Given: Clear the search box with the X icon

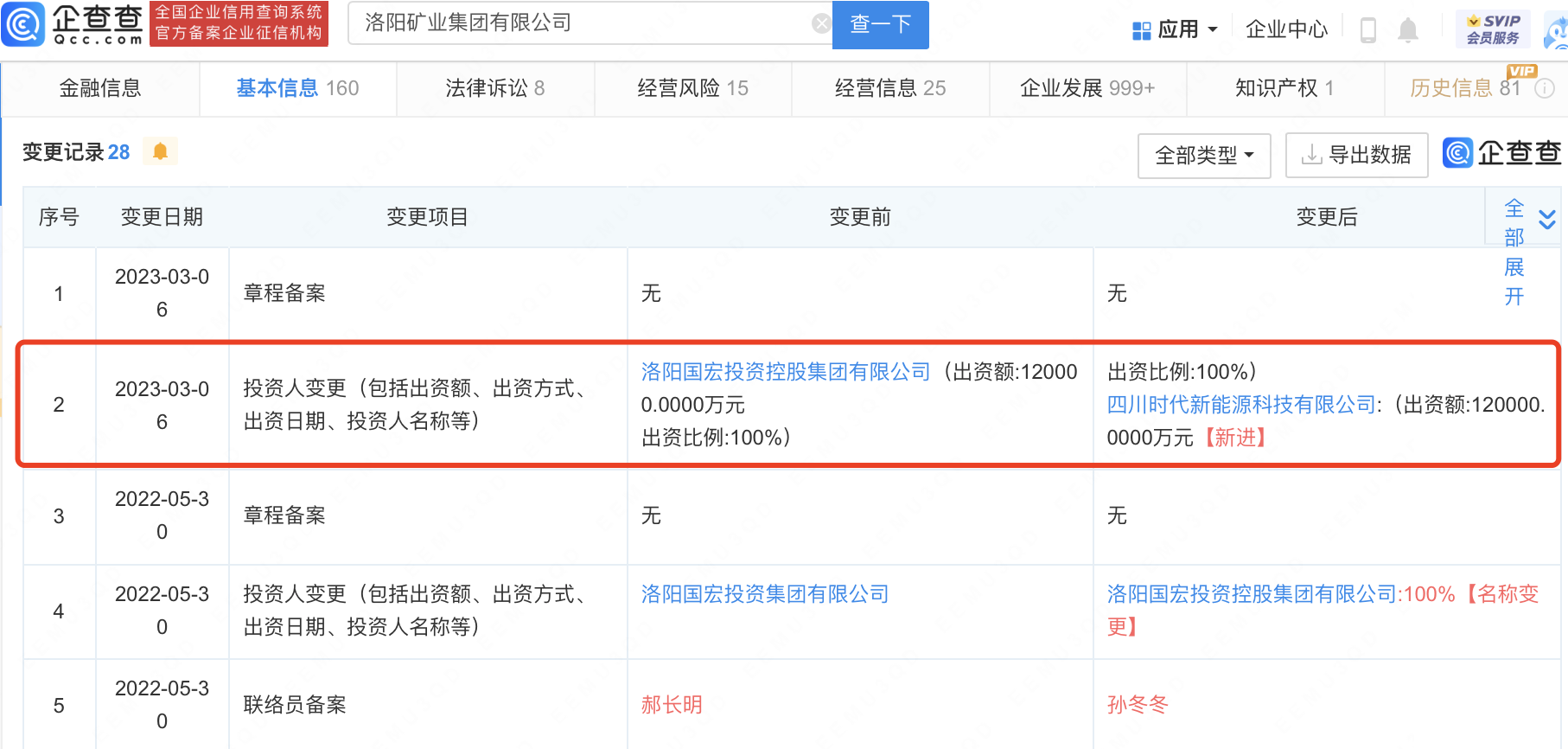Looking at the screenshot, I should click(x=821, y=23).
